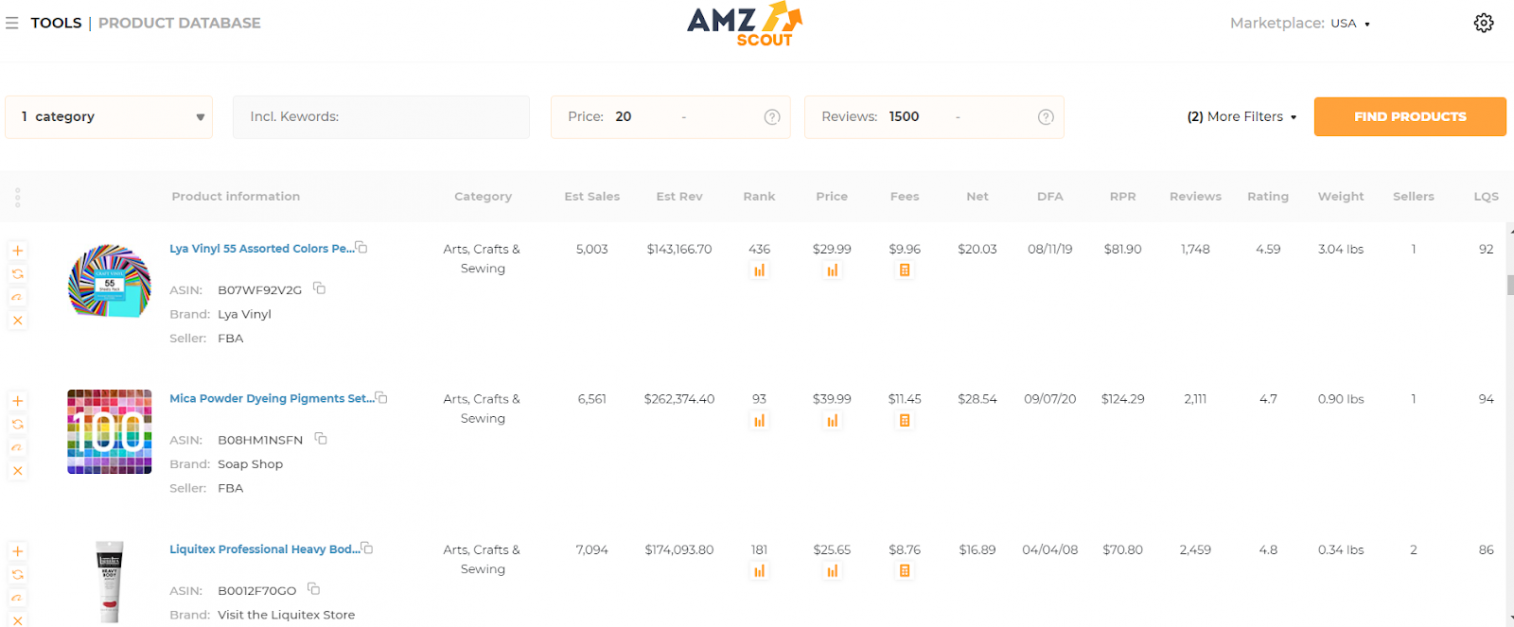The width and height of the screenshot is (1514, 627).
Task: Click the Mica Powder product thumbnail
Action: [109, 431]
